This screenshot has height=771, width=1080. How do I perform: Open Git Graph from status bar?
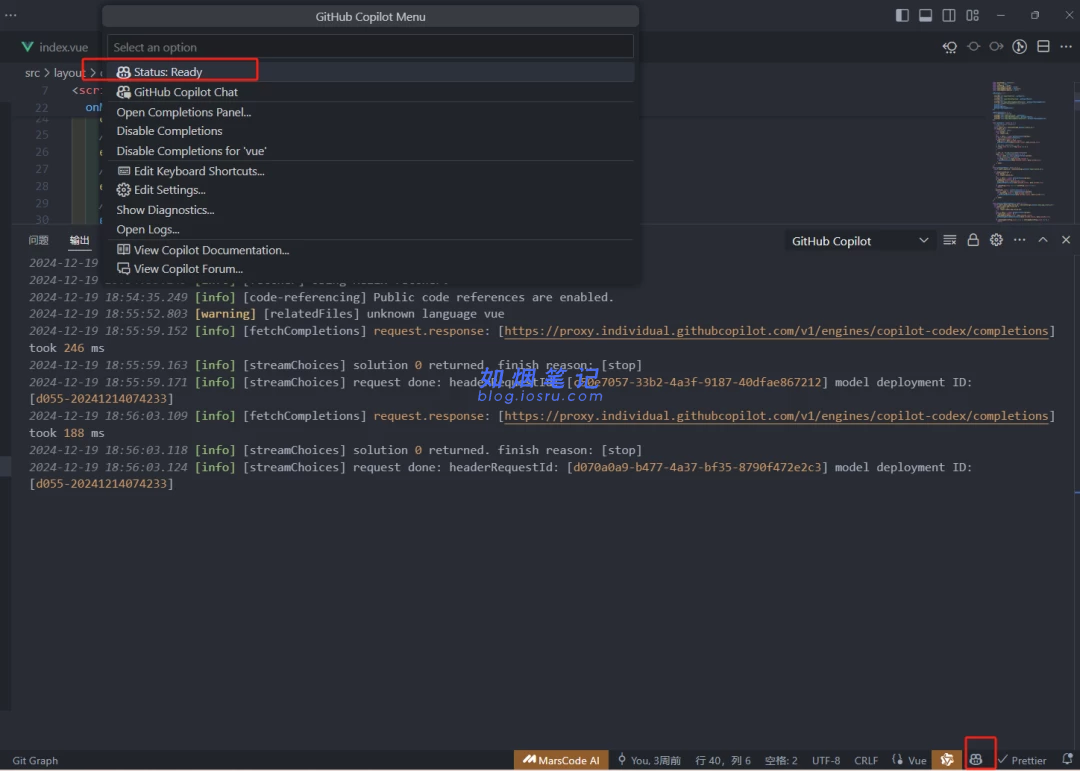coord(35,760)
